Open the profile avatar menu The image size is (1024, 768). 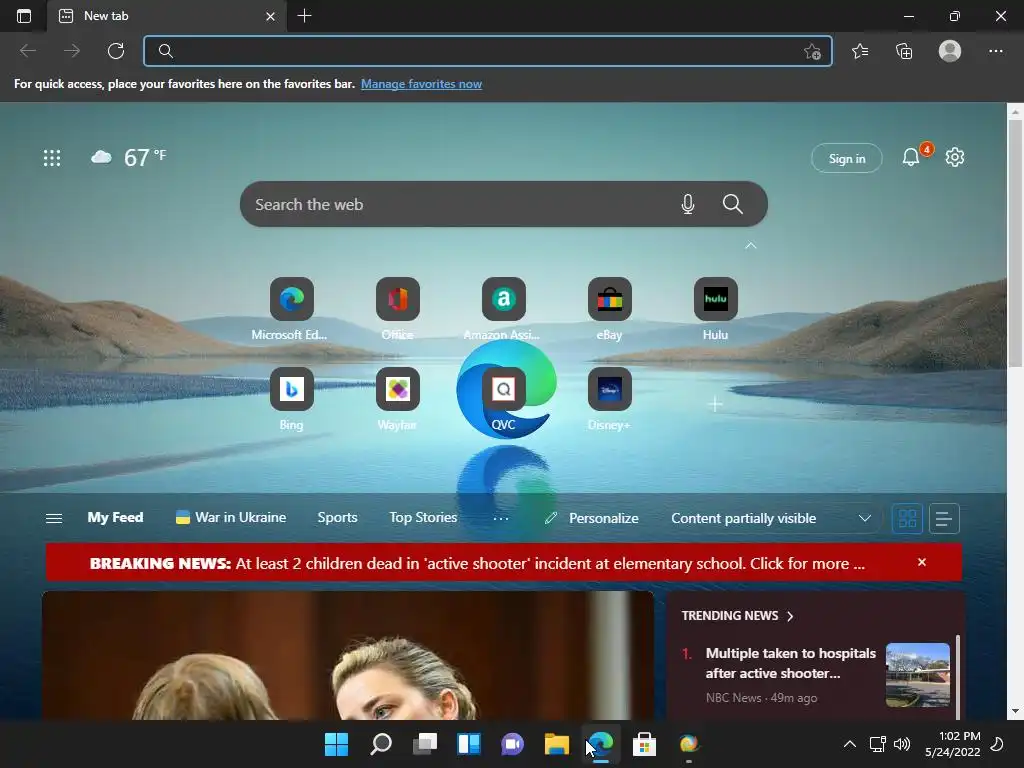950,51
